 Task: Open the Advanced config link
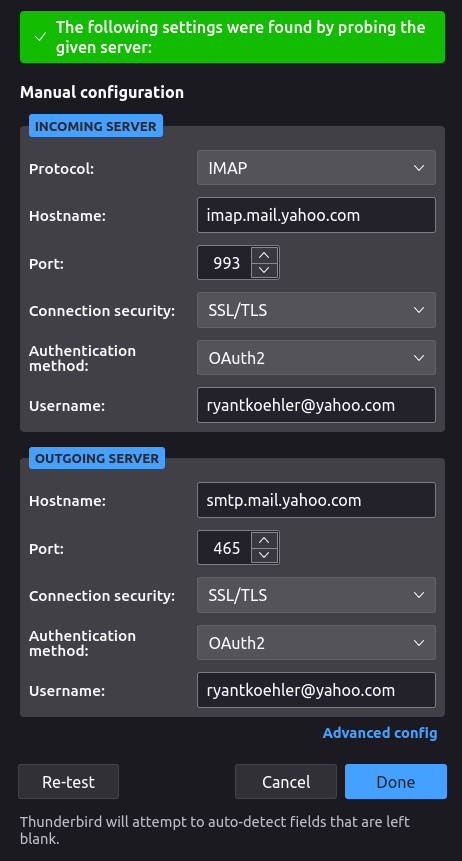point(380,733)
